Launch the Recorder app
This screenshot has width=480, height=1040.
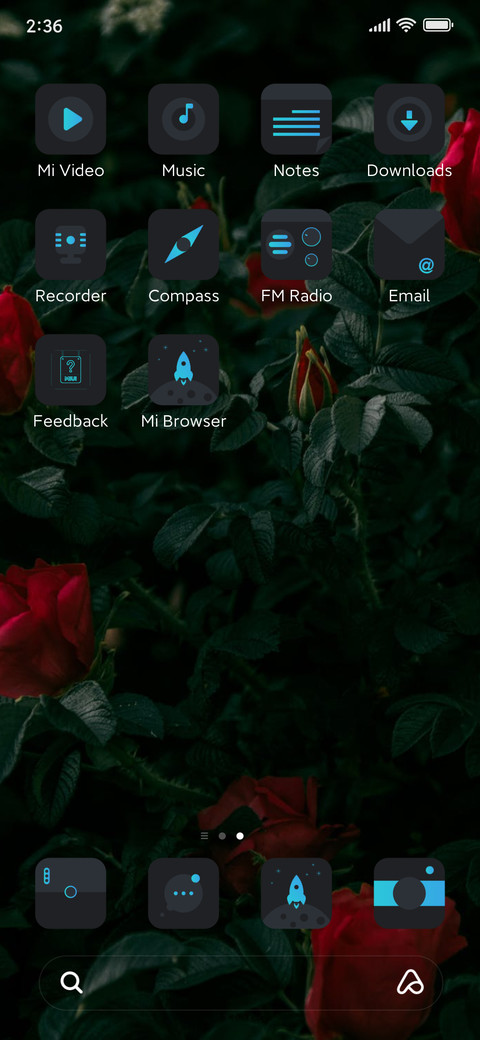coord(70,245)
